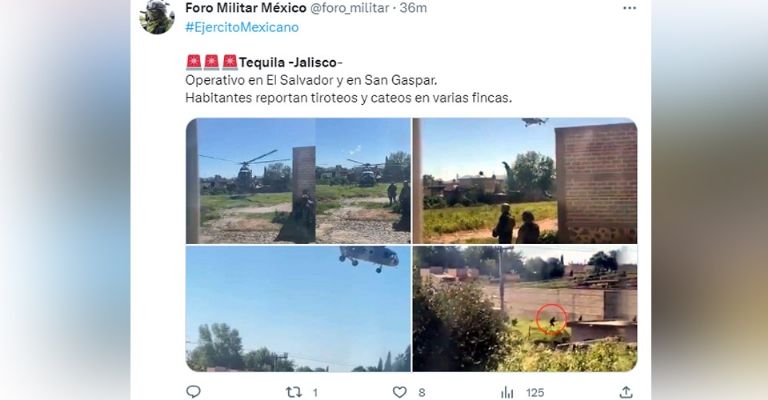768x400 pixels.
Task: Click the Tequila -Jalisco- bold heading text
Action: [x=291, y=63]
